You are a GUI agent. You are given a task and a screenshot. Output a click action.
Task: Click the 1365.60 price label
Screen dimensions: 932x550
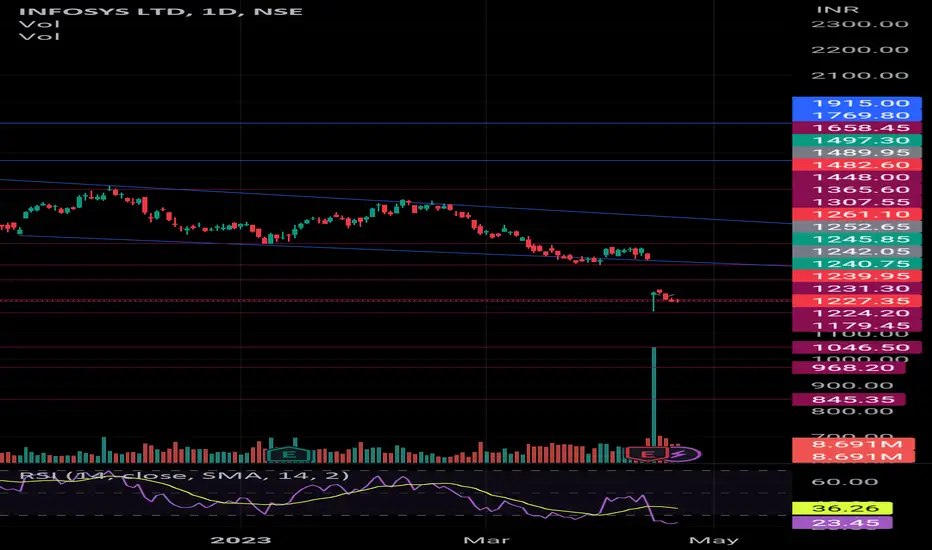click(x=857, y=190)
